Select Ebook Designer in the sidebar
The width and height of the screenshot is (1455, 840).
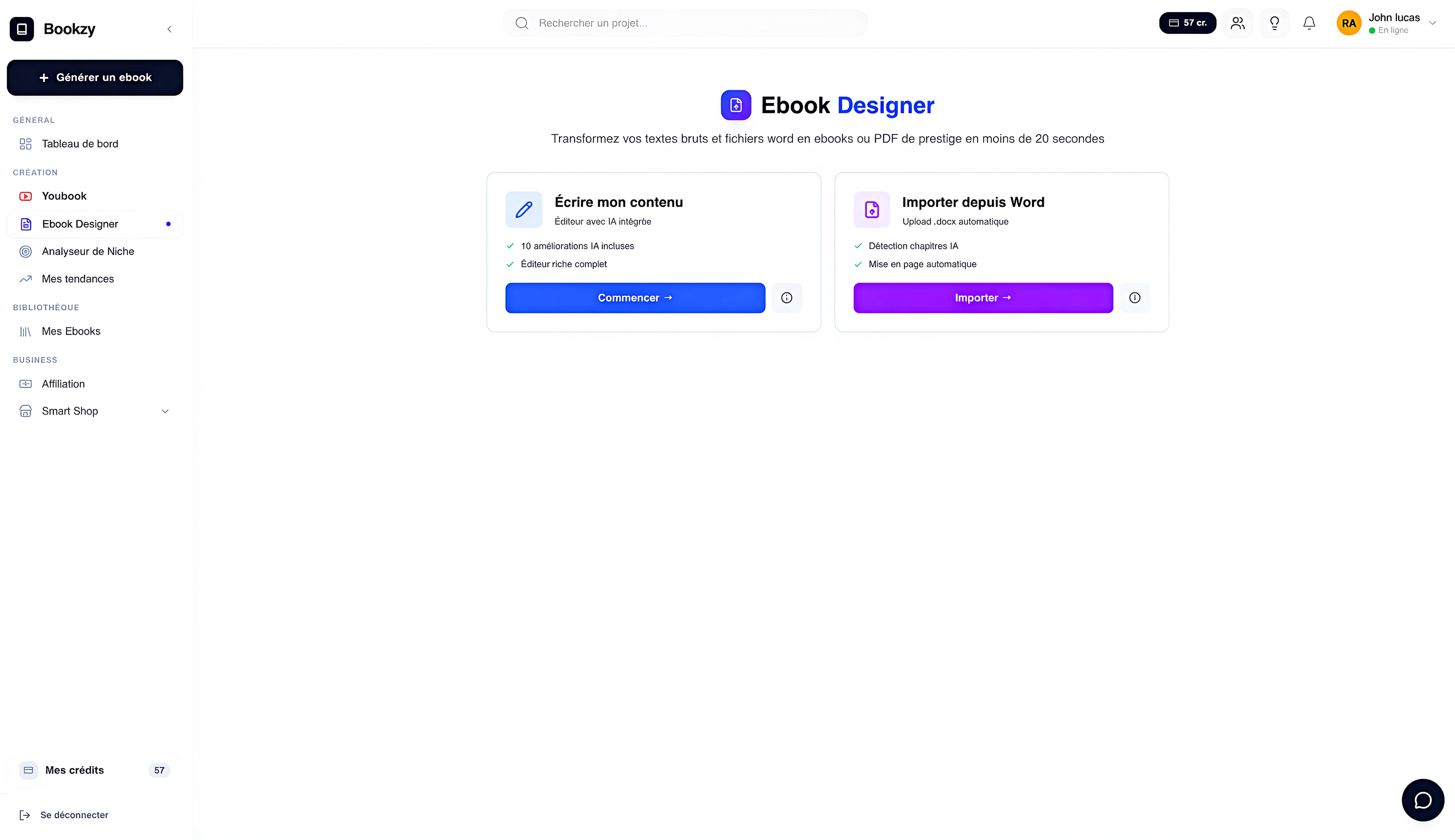(80, 224)
